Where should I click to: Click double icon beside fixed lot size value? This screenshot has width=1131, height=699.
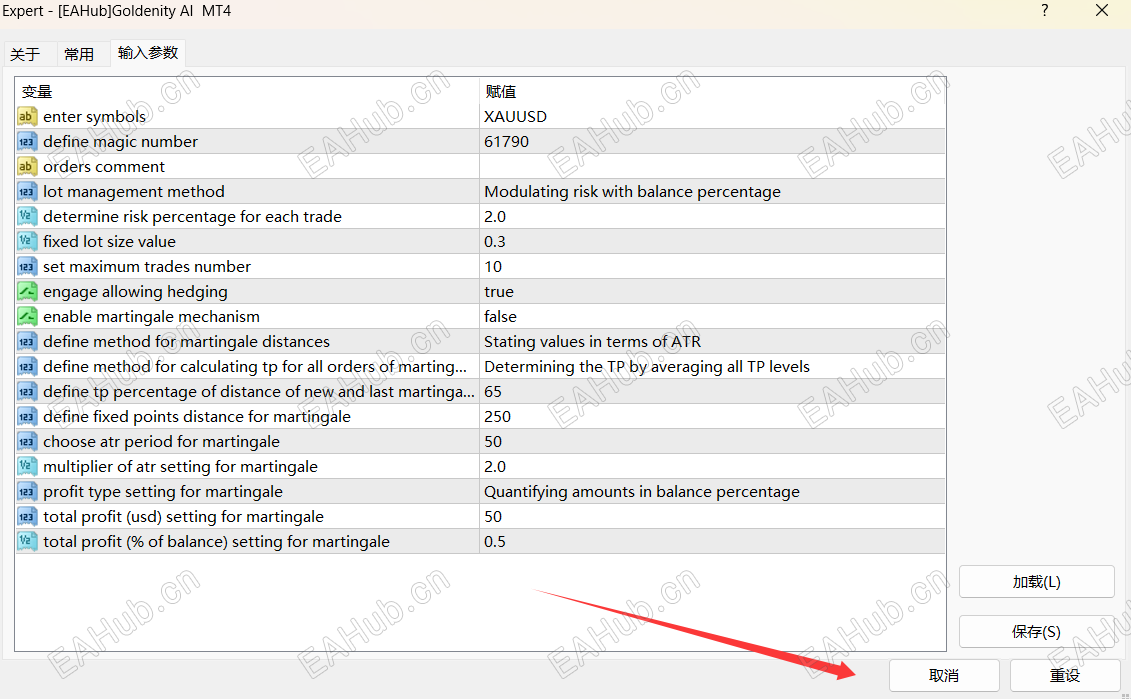[x=27, y=242]
